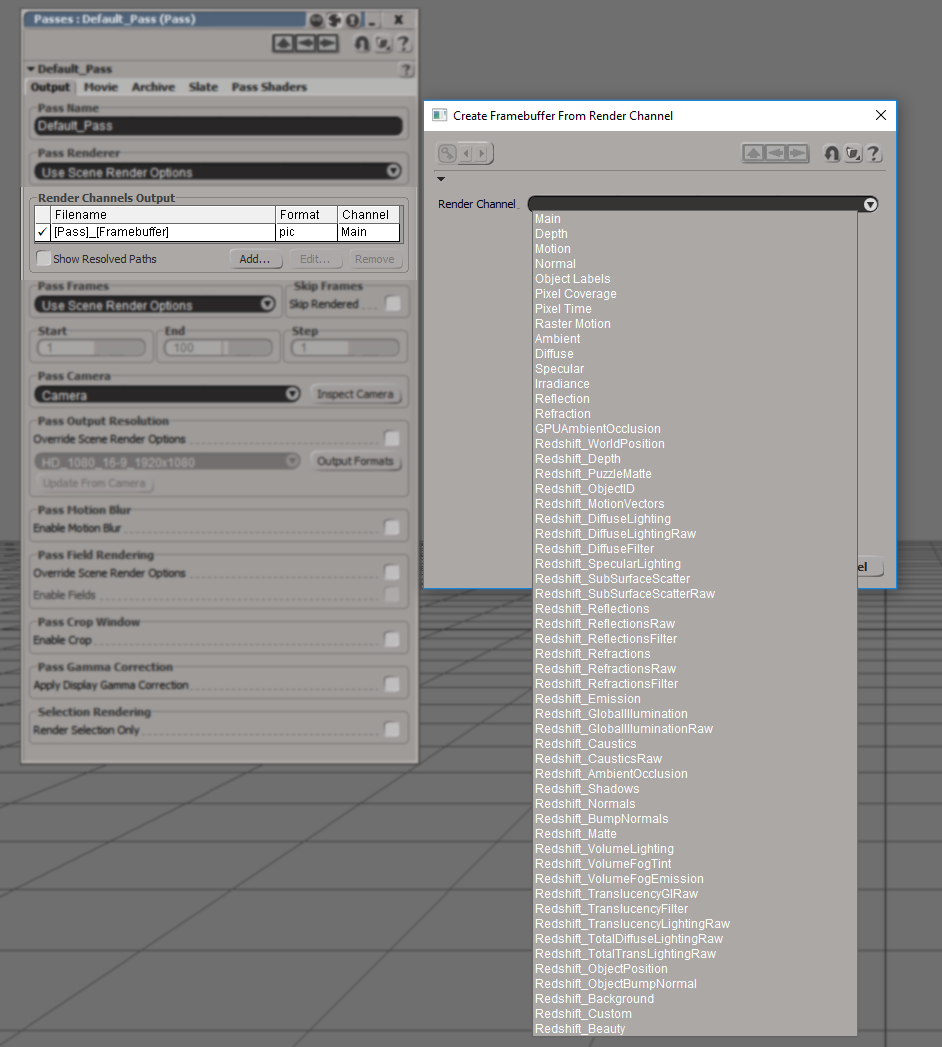
Task: Click the lock icon in Passes title bar
Action: pyautogui.click(x=352, y=20)
